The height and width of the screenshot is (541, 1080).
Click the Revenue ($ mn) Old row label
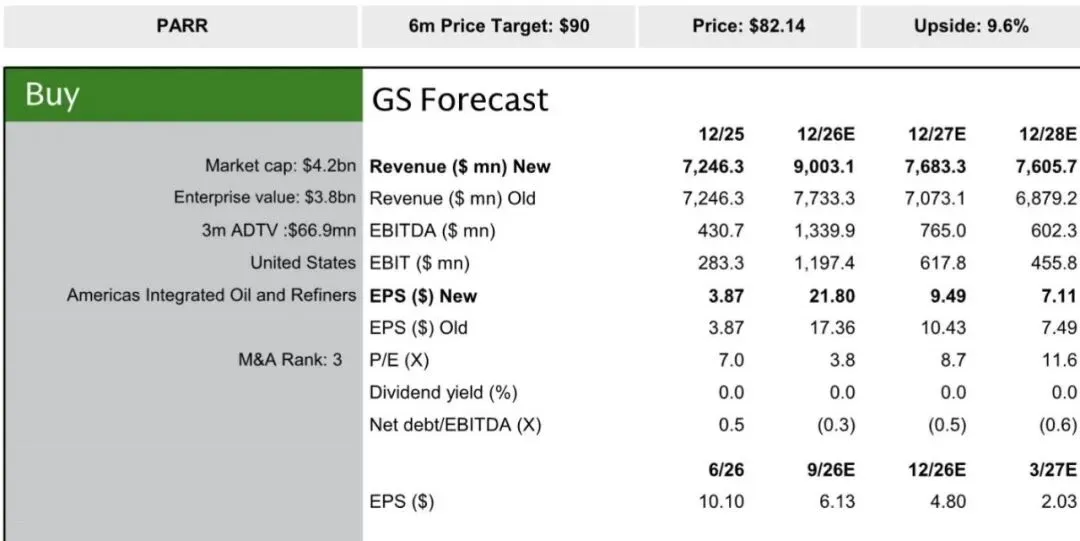click(x=453, y=198)
